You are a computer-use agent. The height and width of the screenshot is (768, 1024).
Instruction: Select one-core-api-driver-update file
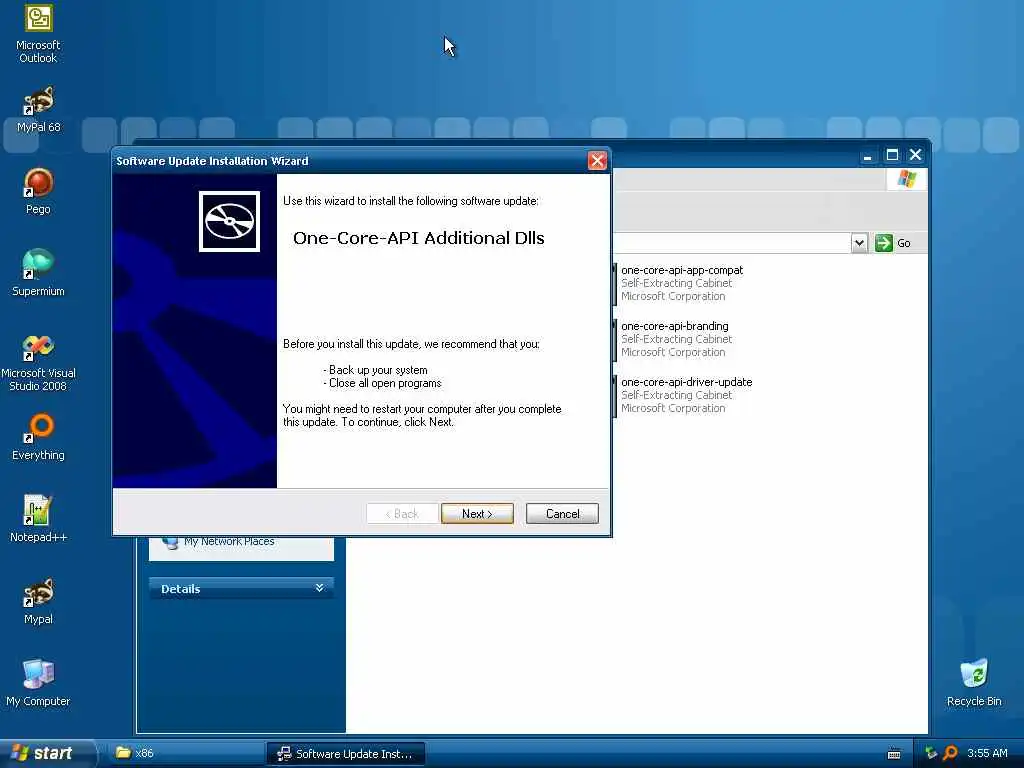click(x=686, y=395)
